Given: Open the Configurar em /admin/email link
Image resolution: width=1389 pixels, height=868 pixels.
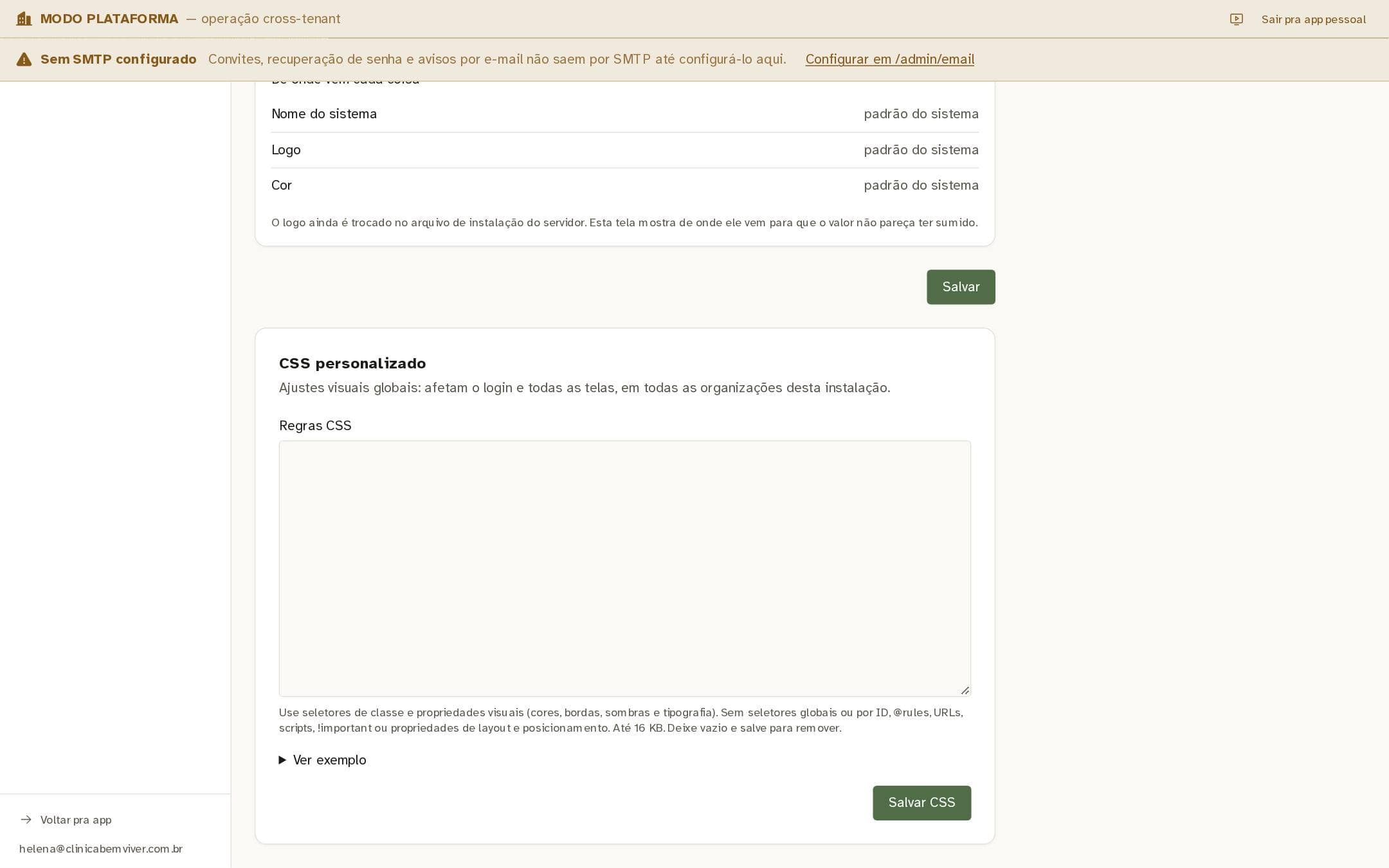Looking at the screenshot, I should coord(889,59).
